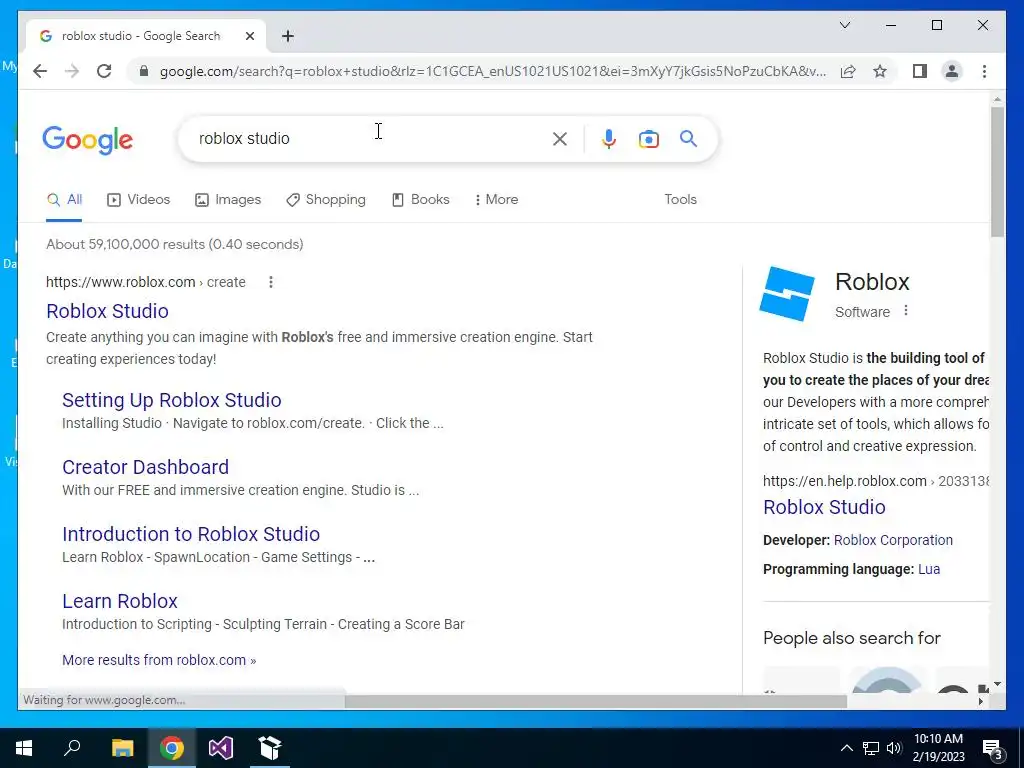Click the network icon in the system tray
Screen dimensions: 1024x768
pos(871,748)
